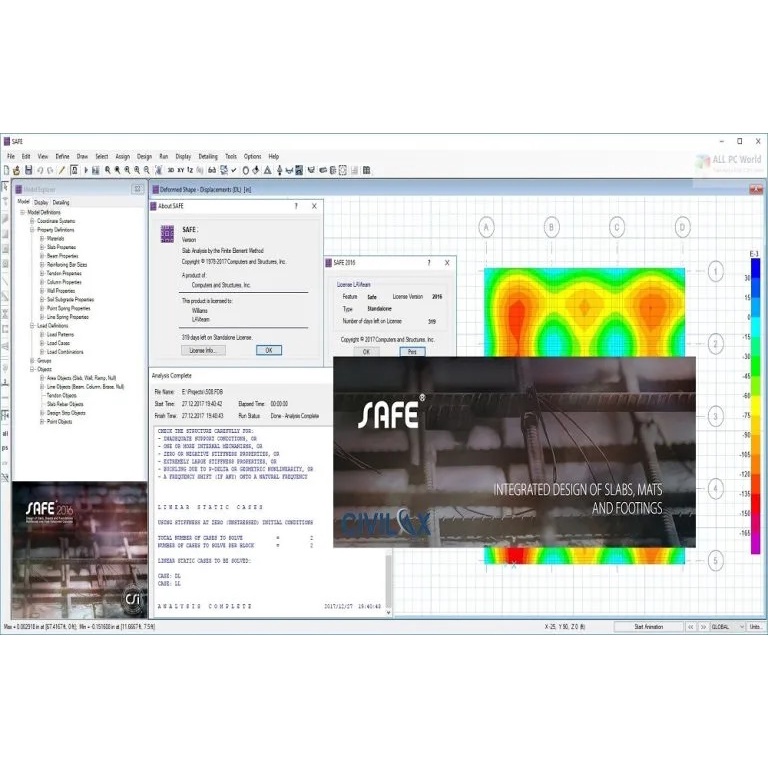Click the help question mark in About SAFE

(296, 206)
